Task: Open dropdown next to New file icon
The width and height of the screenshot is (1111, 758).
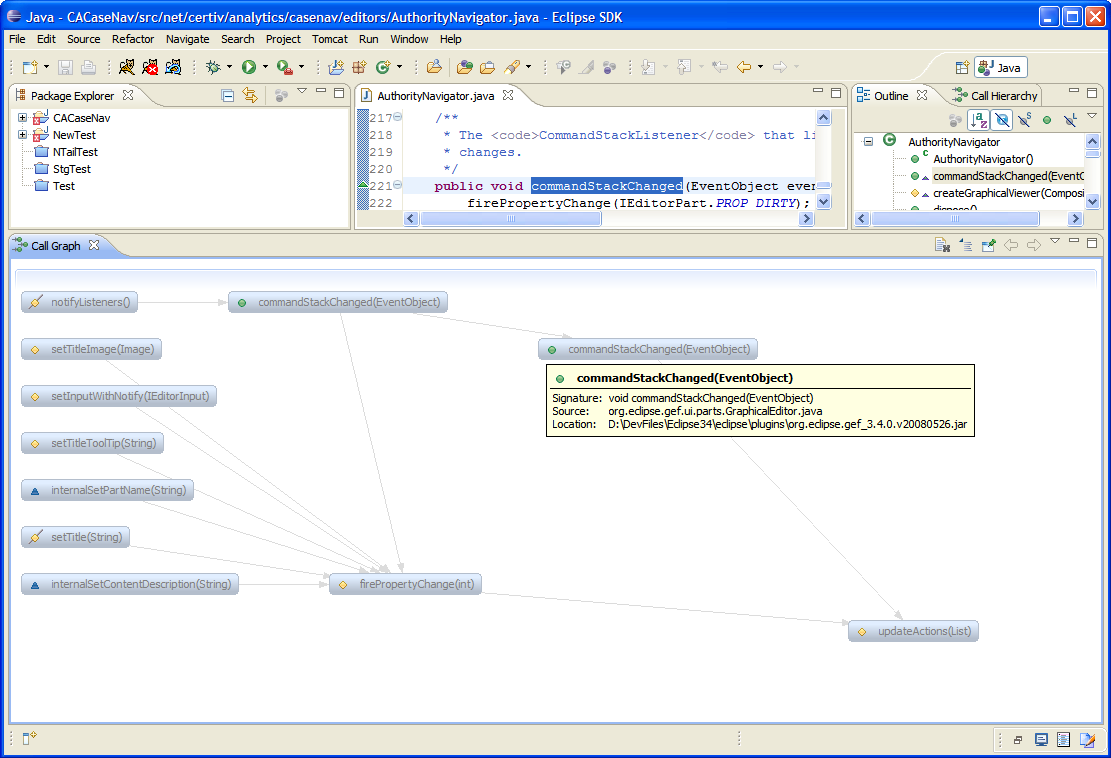Action: (46, 67)
